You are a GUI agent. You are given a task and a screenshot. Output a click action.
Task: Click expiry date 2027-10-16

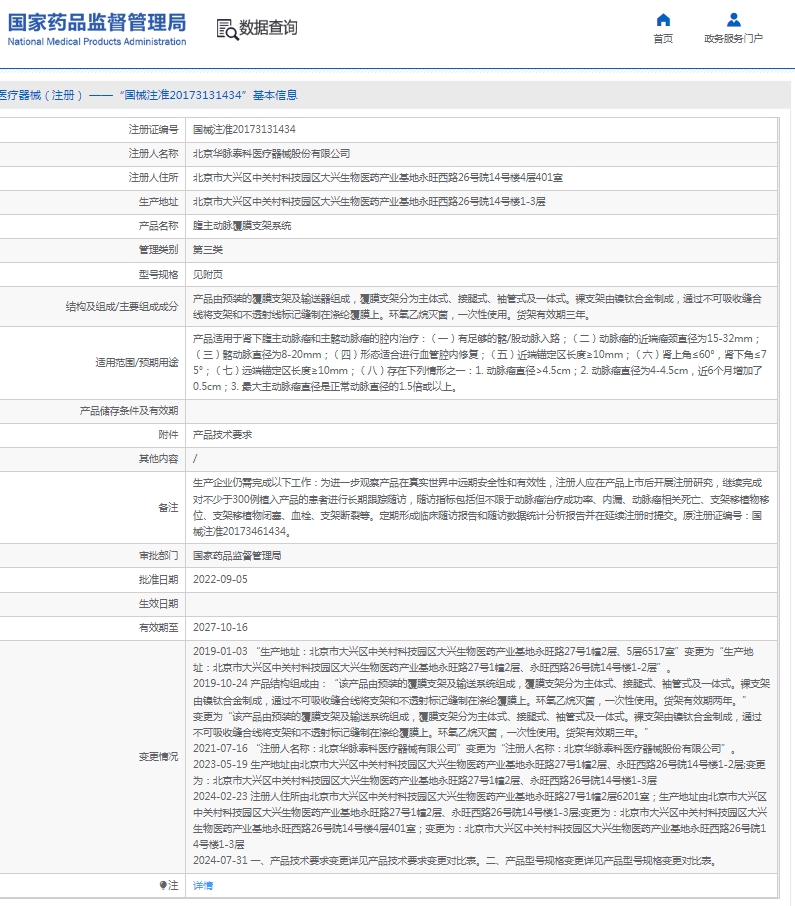[x=220, y=627]
